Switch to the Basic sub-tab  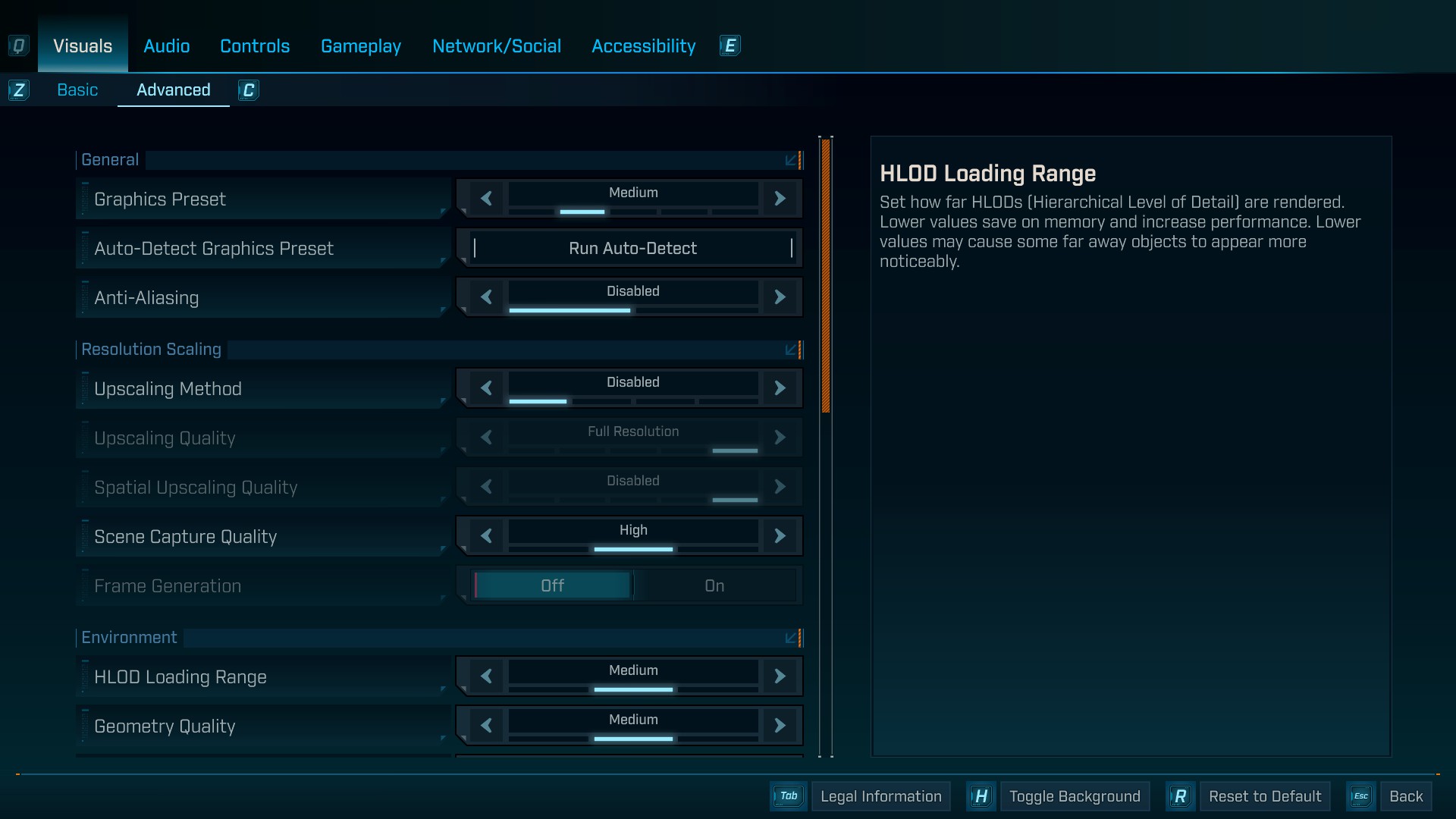coord(77,90)
